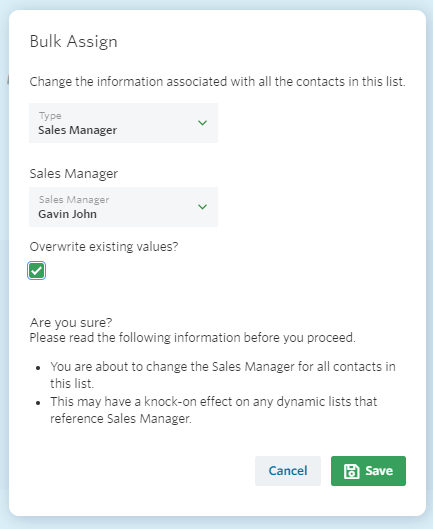Click the green chevron beside Gavin John
433x529 pixels.
pyautogui.click(x=202, y=207)
